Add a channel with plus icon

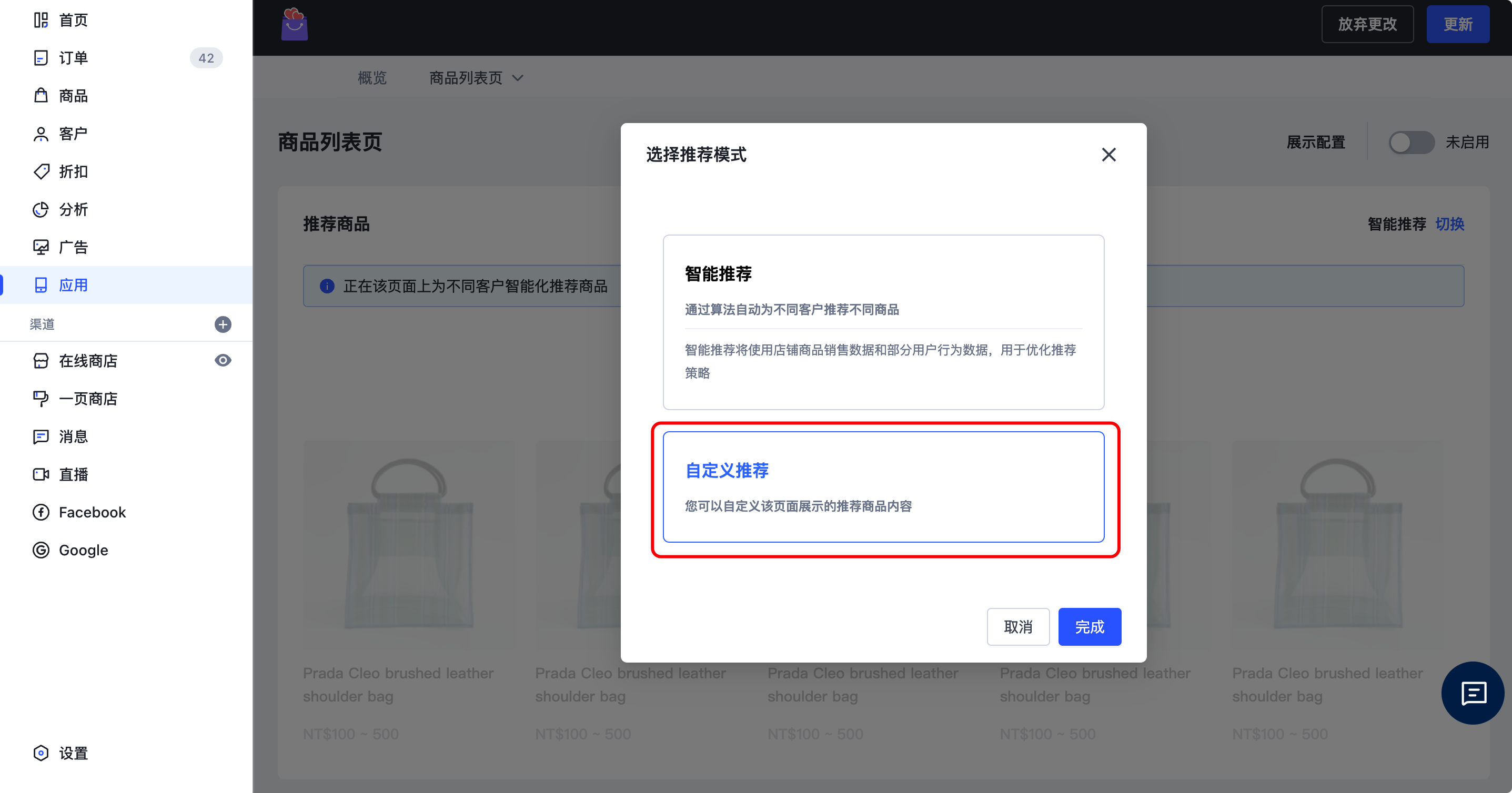coord(223,324)
